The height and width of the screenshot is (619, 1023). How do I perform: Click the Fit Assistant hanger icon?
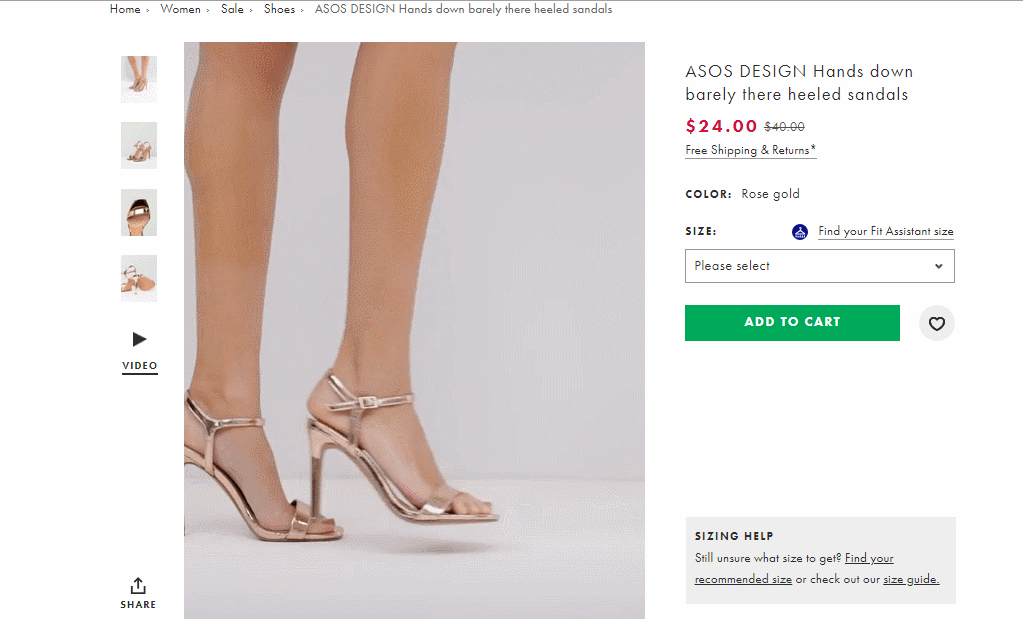point(799,232)
